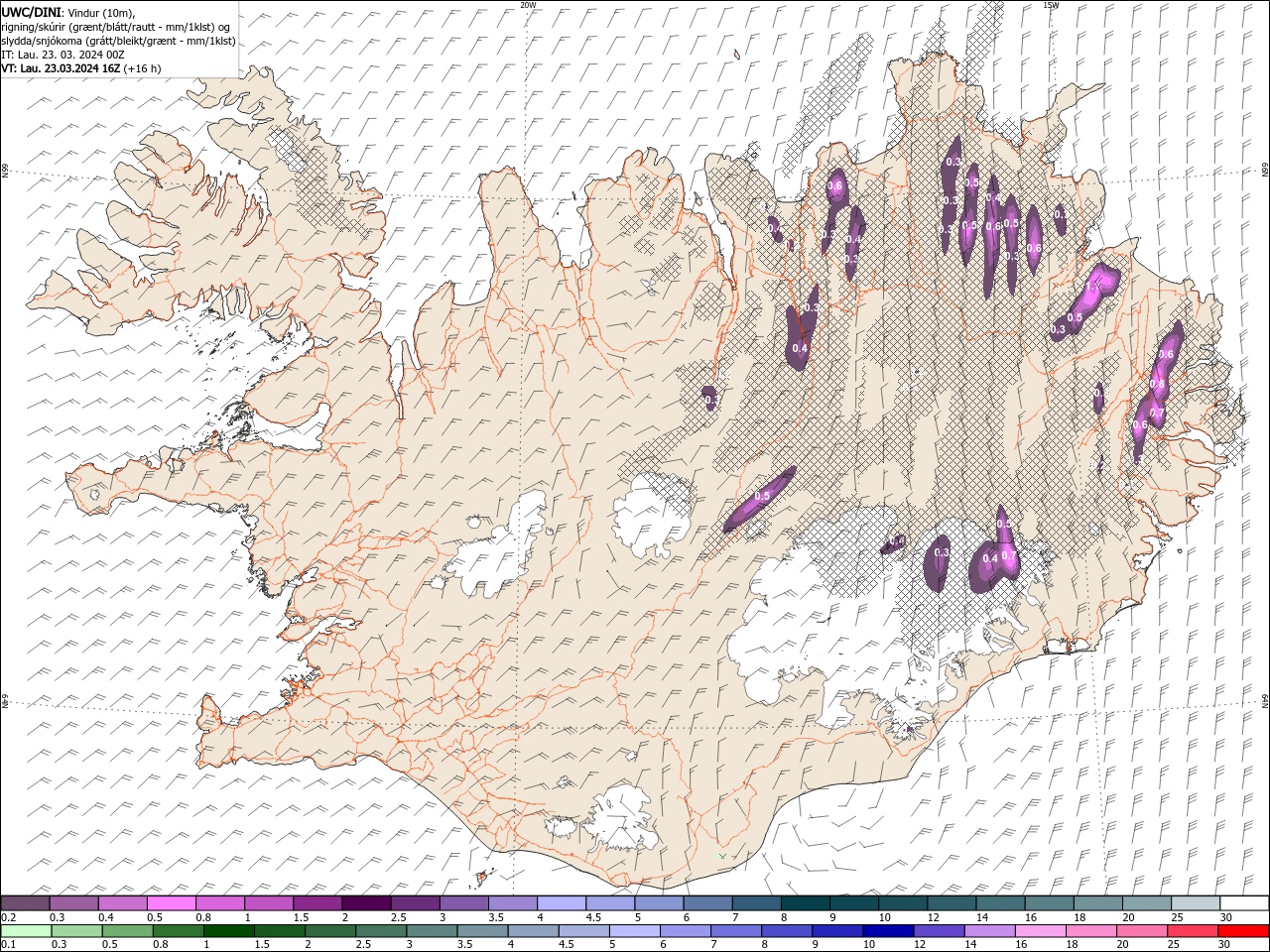This screenshot has width=1270, height=952.
Task: Pick top legend swatch between 6 and 7
Action: [x=707, y=903]
